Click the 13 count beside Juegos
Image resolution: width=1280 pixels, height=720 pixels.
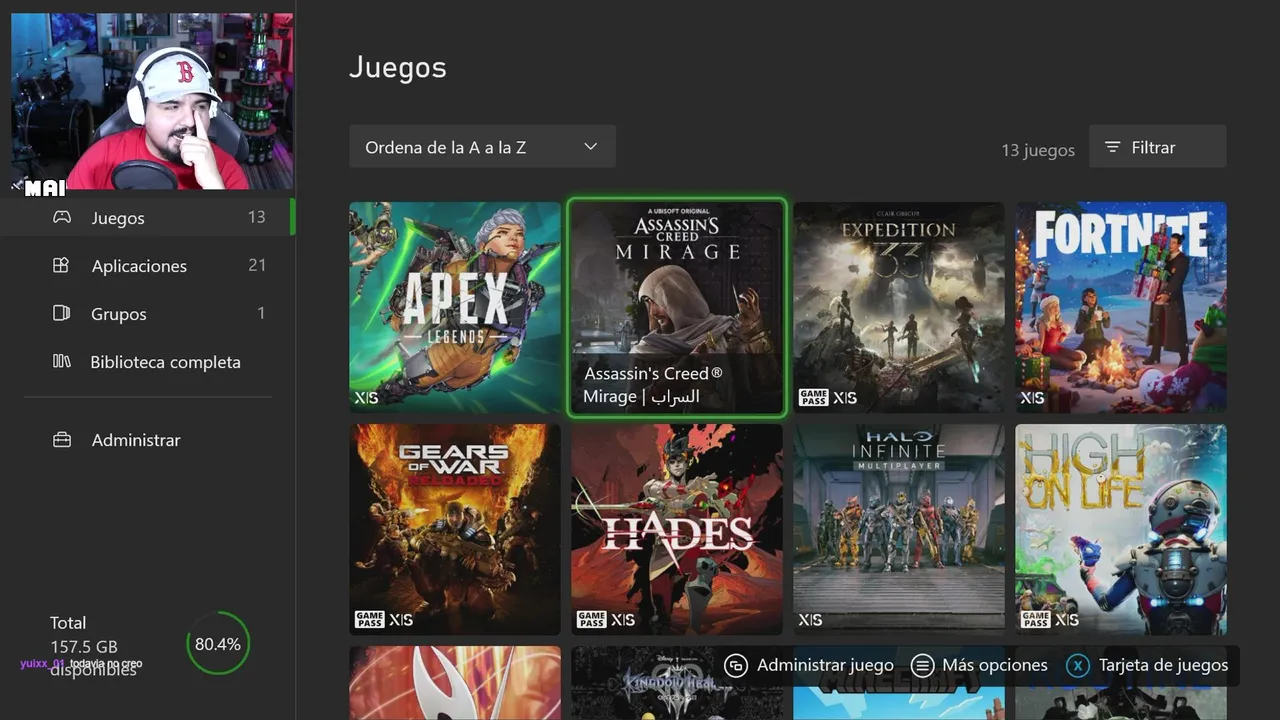pyautogui.click(x=257, y=217)
